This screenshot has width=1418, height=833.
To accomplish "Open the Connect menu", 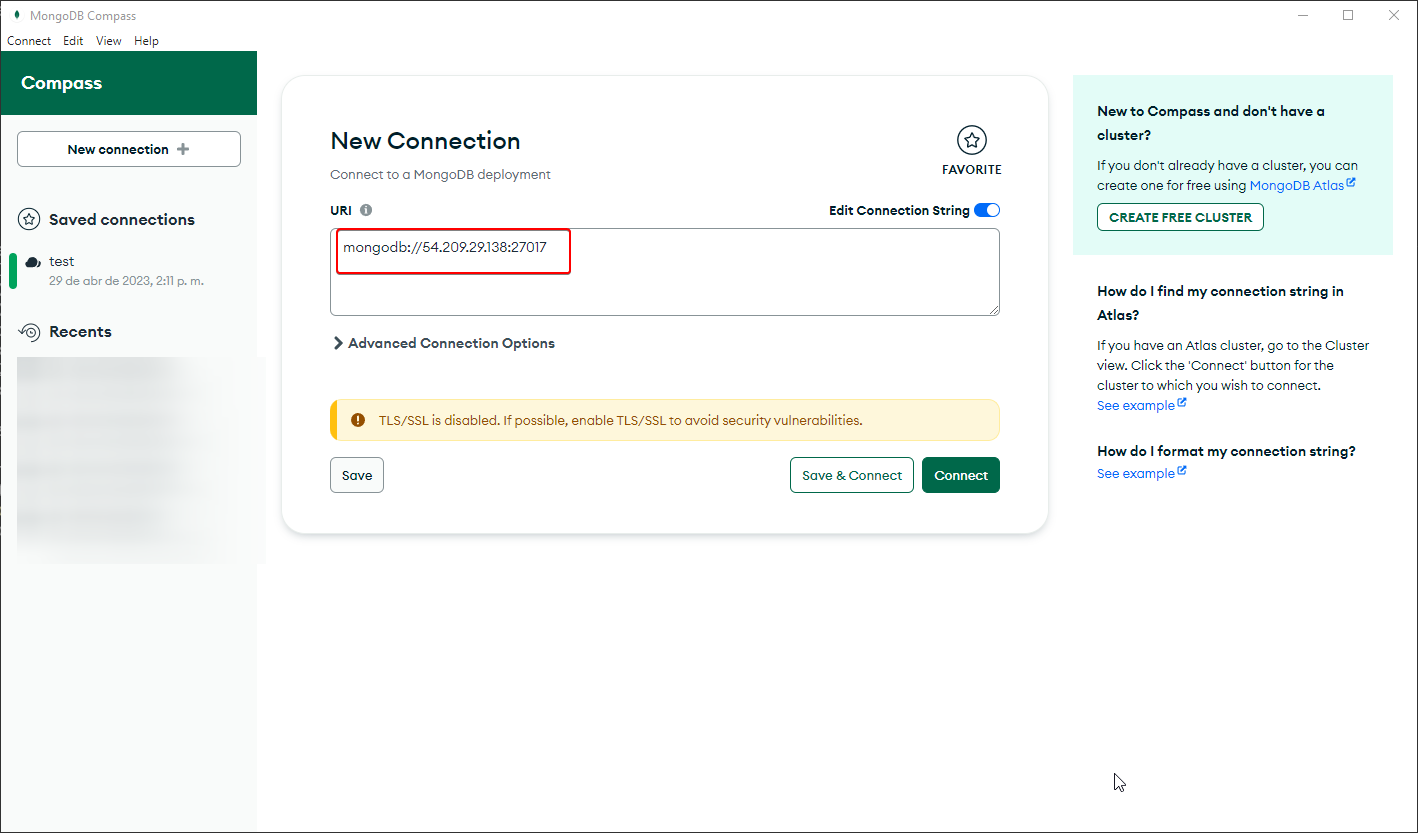I will click(x=29, y=41).
